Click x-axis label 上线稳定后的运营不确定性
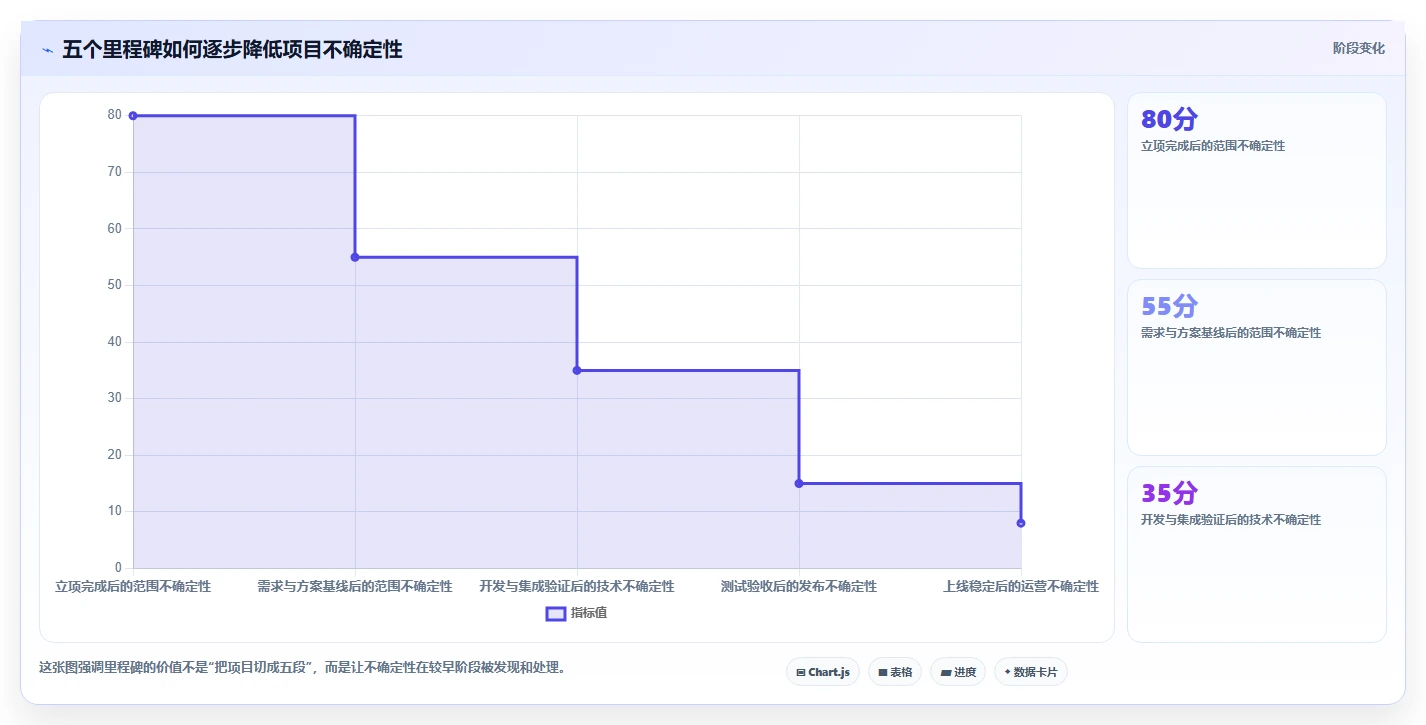1426x725 pixels. (1021, 586)
